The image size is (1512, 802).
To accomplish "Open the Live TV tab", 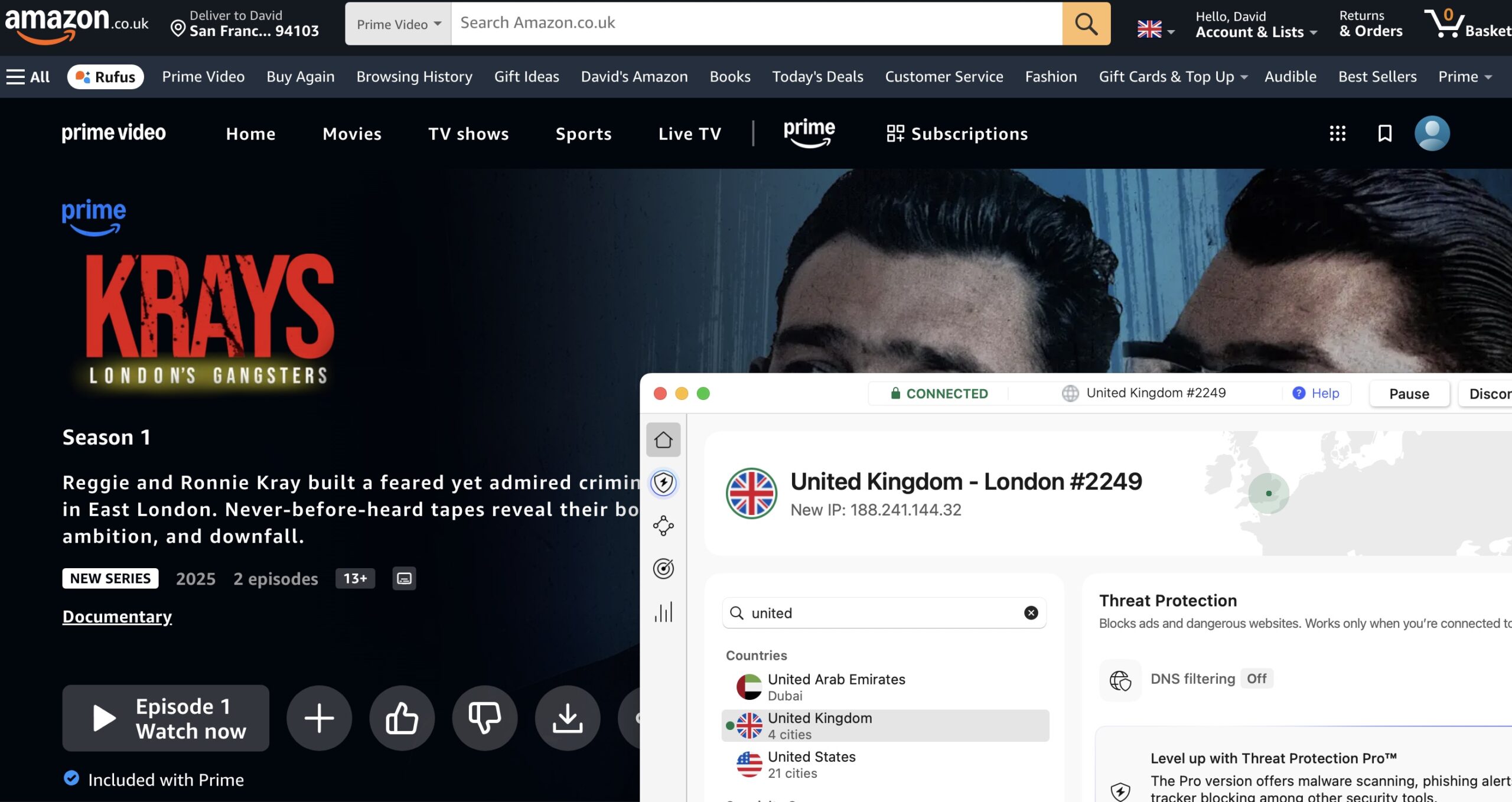I will pyautogui.click(x=690, y=134).
